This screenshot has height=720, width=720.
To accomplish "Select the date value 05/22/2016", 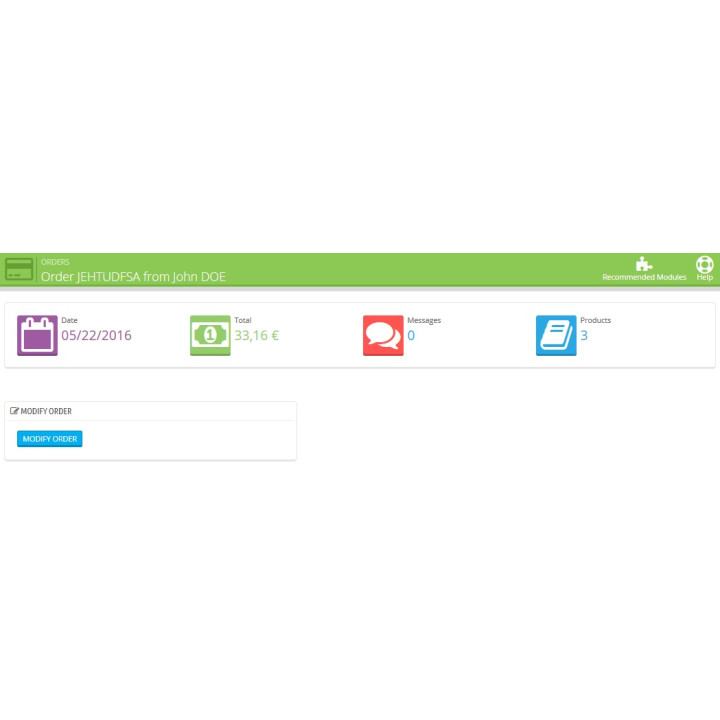I will 96,336.
